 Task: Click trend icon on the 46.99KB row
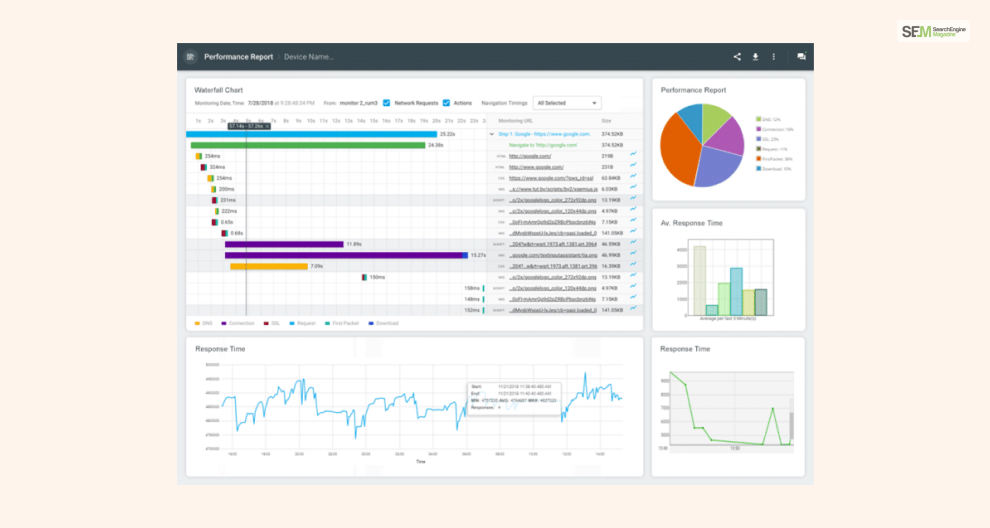pos(633,253)
